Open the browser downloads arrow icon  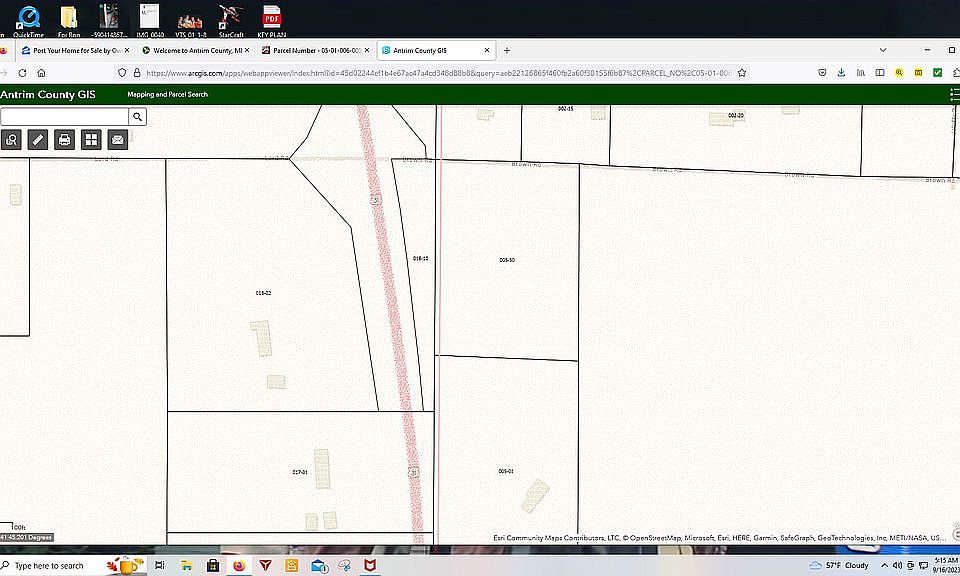[x=841, y=73]
